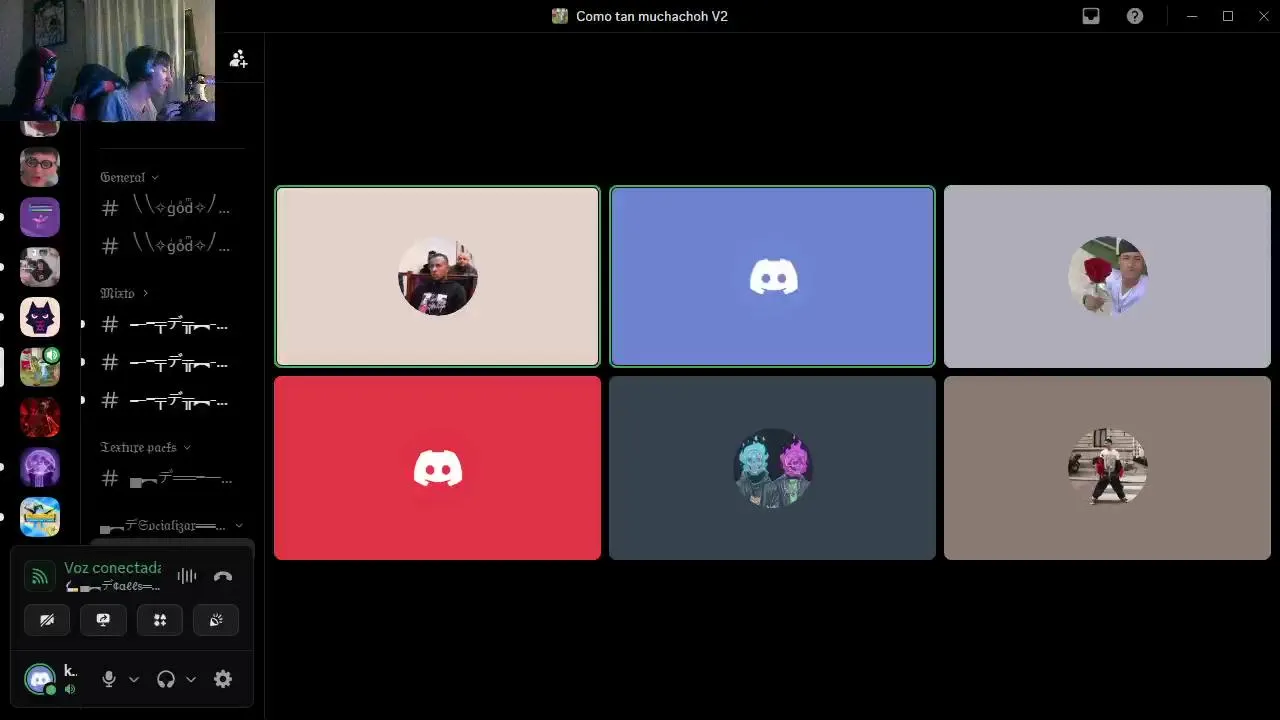1280x720 pixels.
Task: Select the participant tile with rose avatar
Action: [1107, 276]
